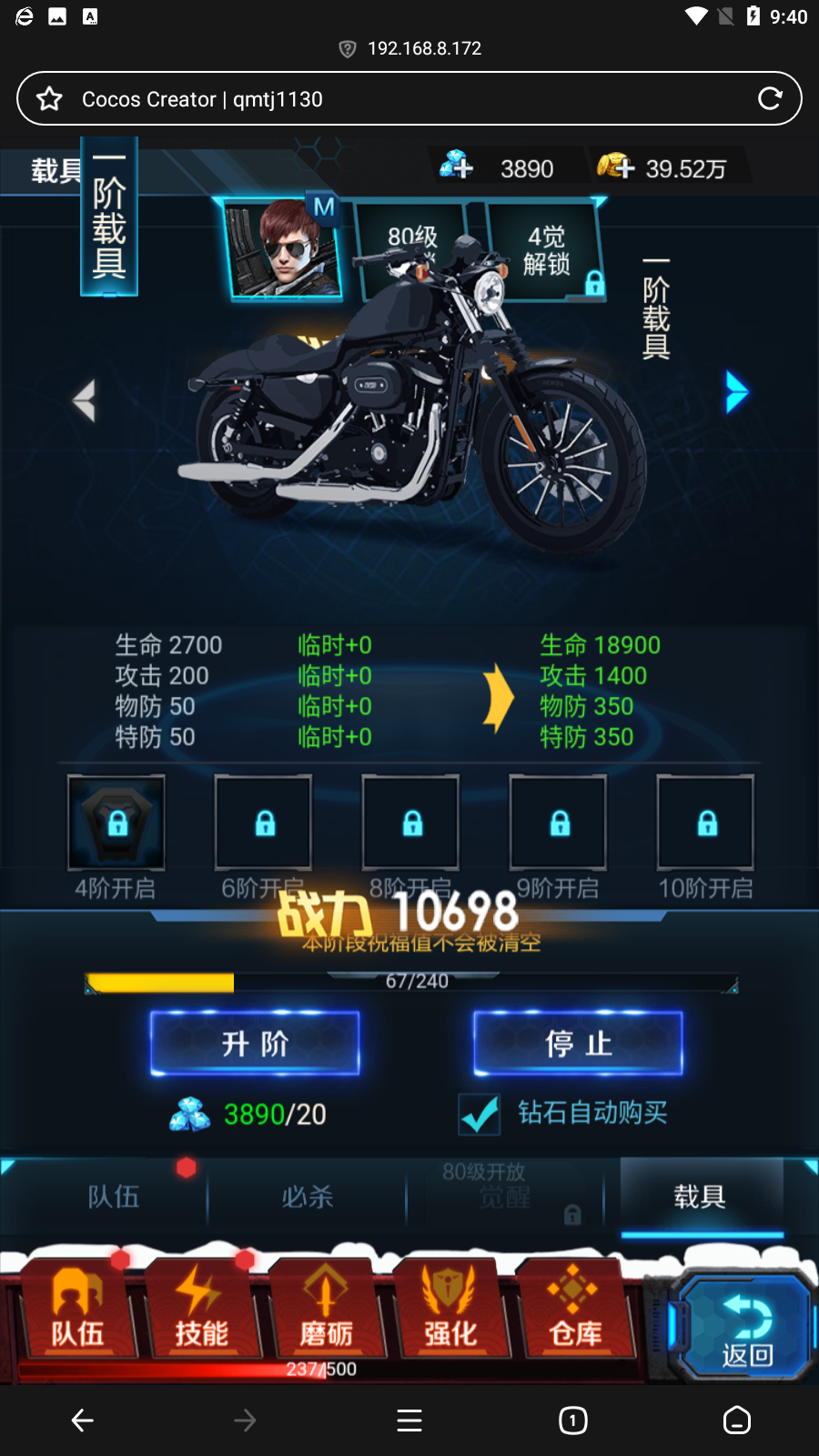Screen dimensions: 819x1456
Task: Select the 载具 vehicle tab
Action: point(701,1197)
